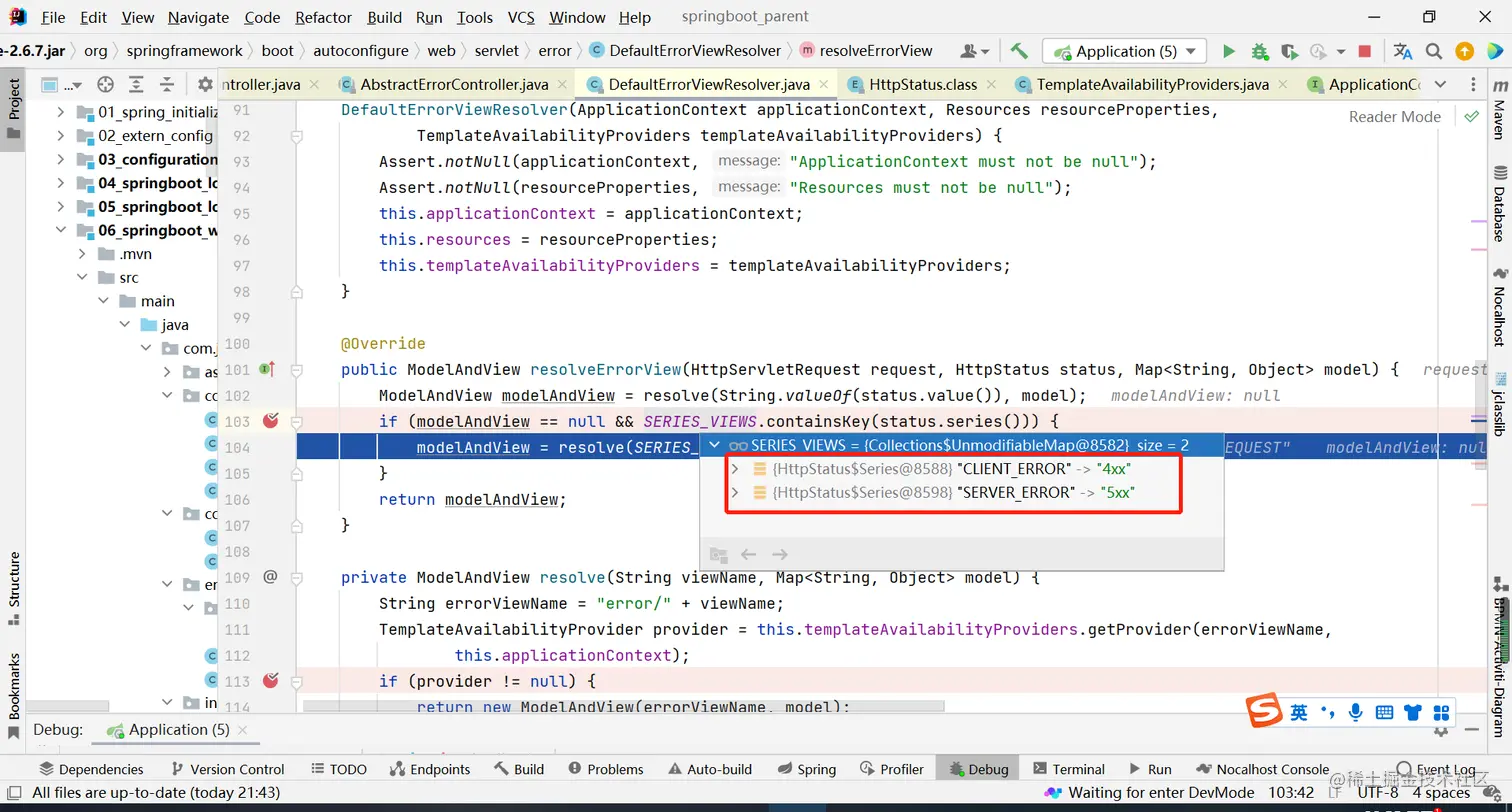Open the Problems tool window
The height and width of the screenshot is (812, 1512).
(605, 769)
